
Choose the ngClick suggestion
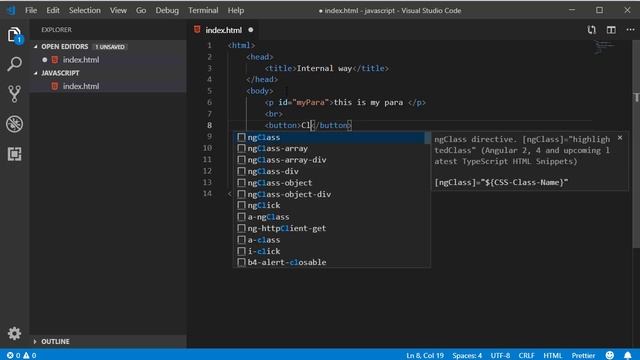[329, 205]
